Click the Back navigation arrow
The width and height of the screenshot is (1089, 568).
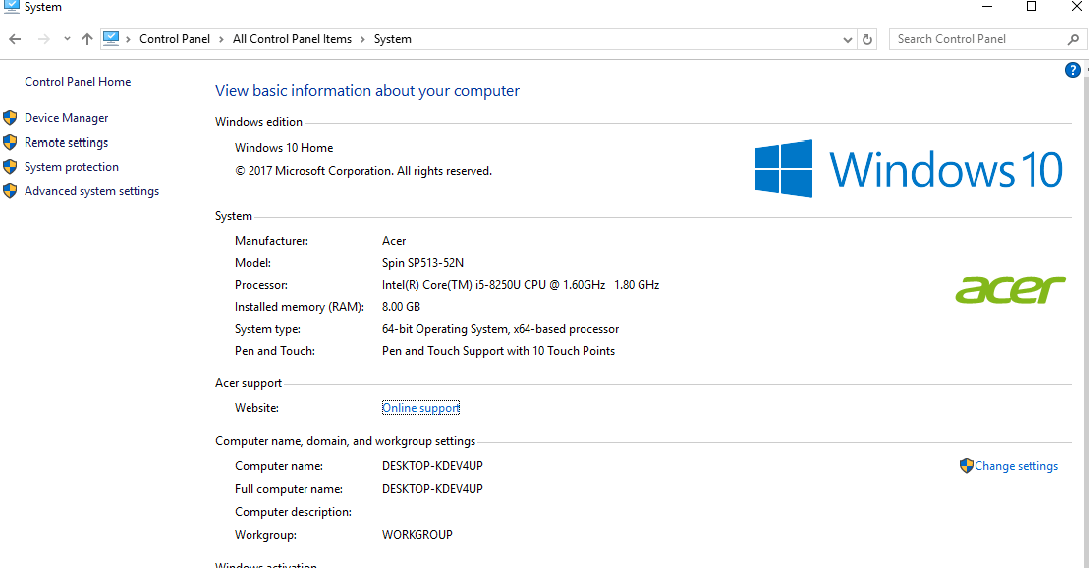coord(15,39)
